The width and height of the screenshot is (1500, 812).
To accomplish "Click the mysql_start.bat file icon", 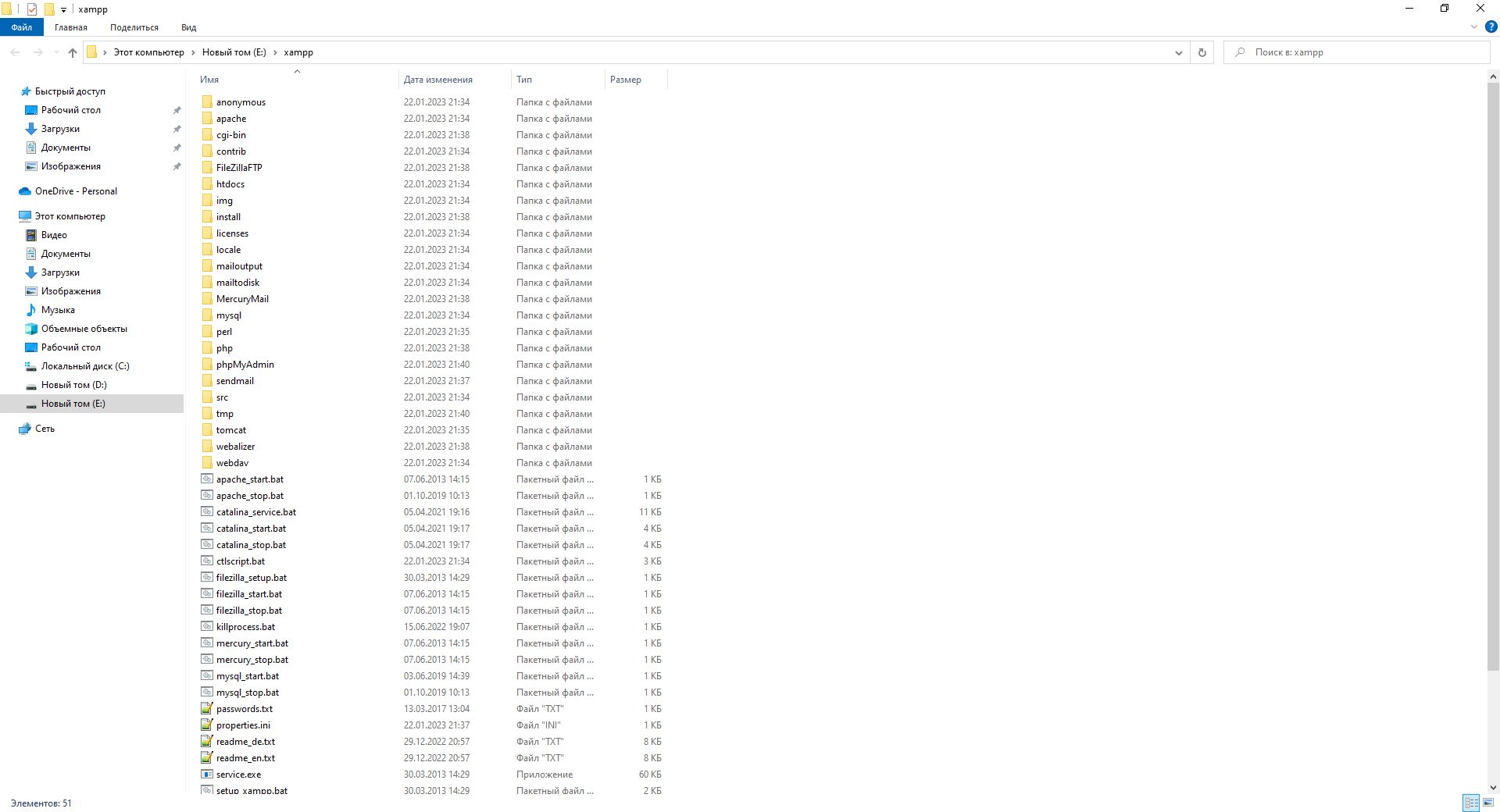I will point(207,676).
